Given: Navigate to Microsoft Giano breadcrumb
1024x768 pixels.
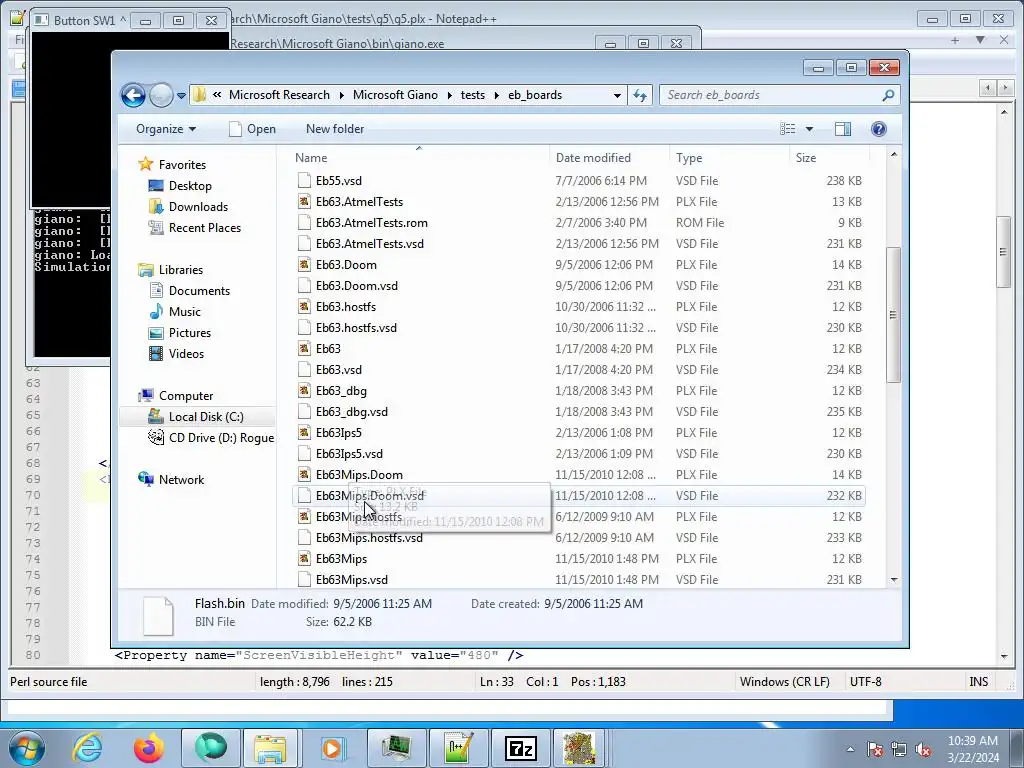Looking at the screenshot, I should pyautogui.click(x=395, y=95).
